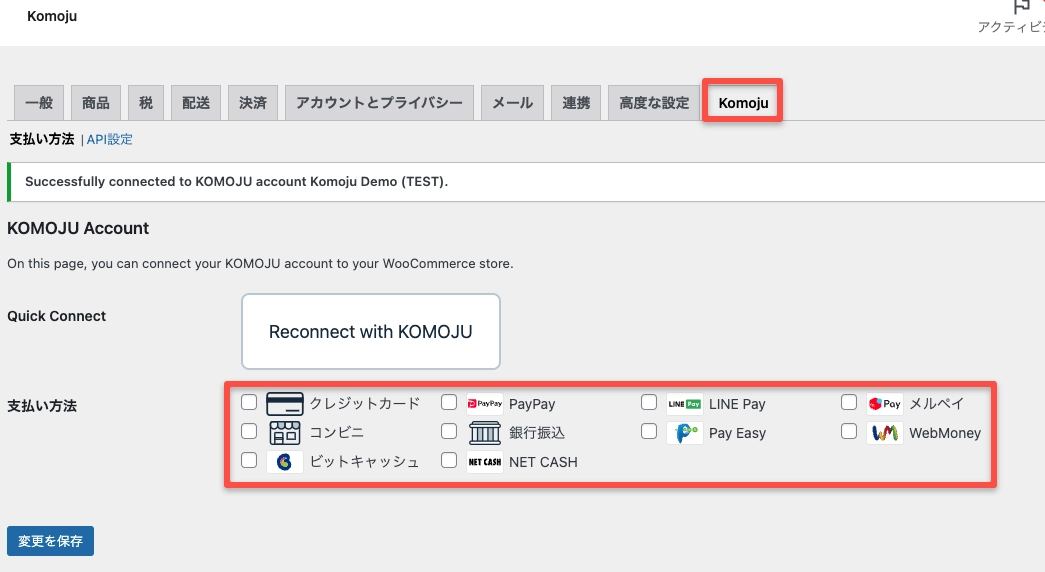1045x572 pixels.
Task: Click the Successfully connected notice message
Action: point(237,181)
